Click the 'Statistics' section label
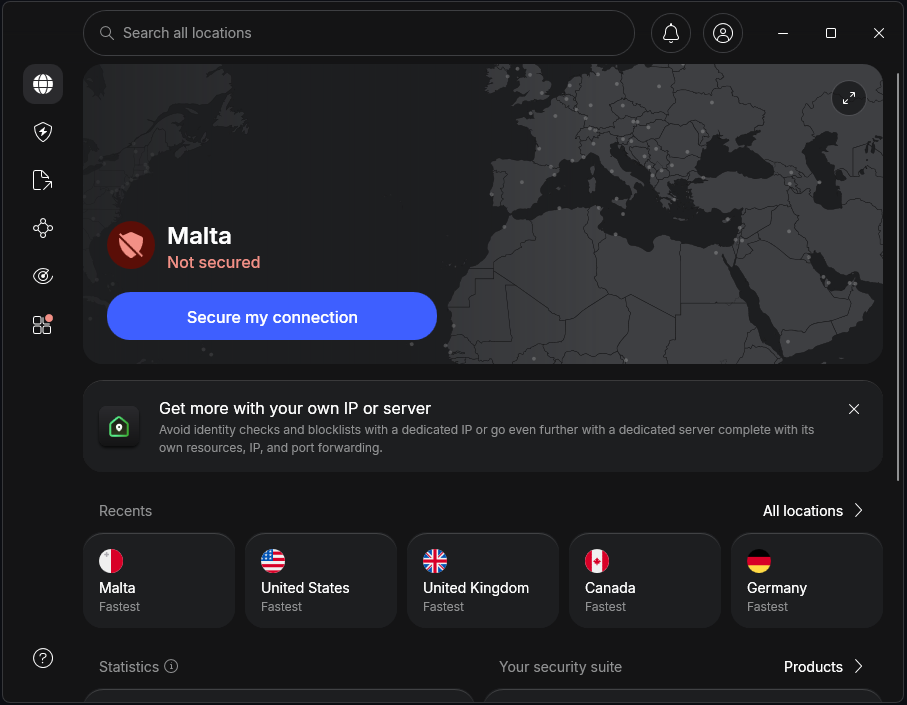The image size is (907, 705). pyautogui.click(x=129, y=667)
